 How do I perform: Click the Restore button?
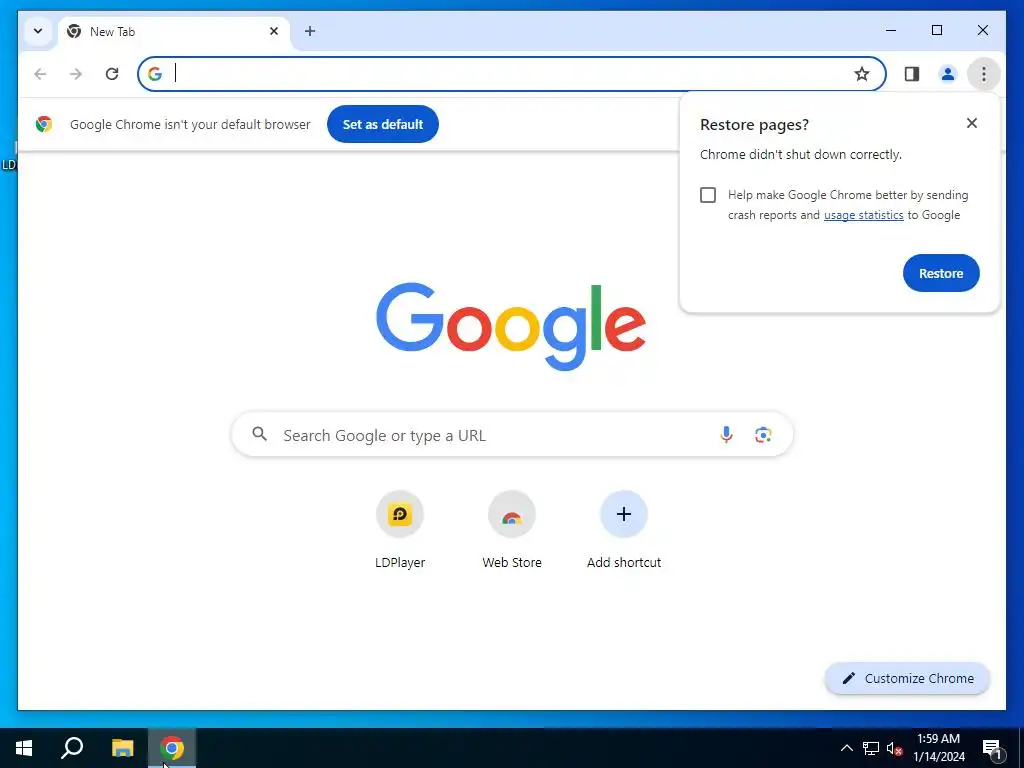941,273
